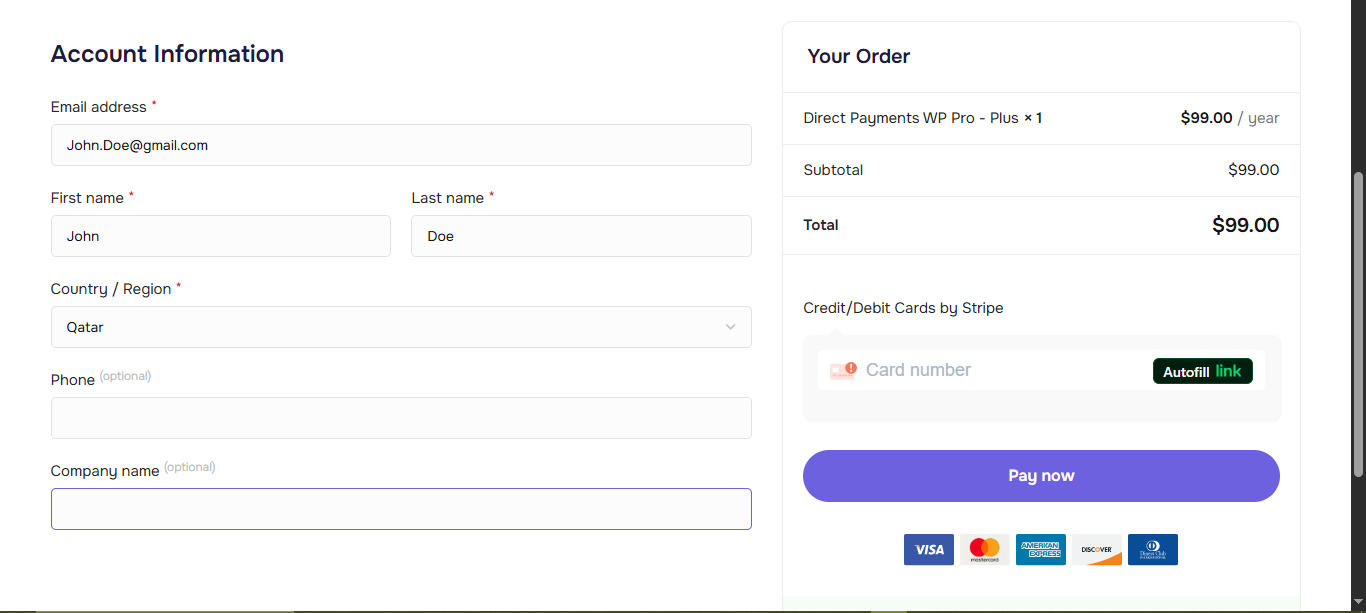1366x613 pixels.
Task: Click the green Link logo in Autofill button
Action: tap(1231, 370)
